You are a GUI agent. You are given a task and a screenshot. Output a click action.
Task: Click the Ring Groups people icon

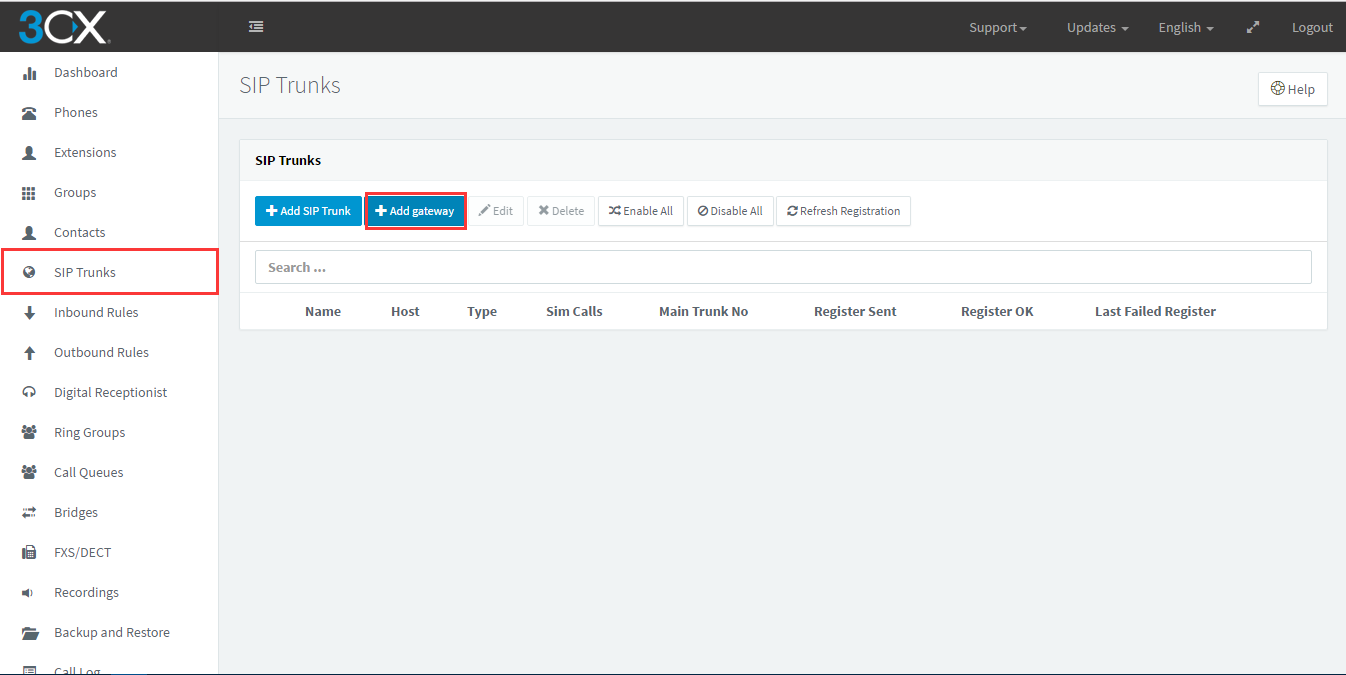coord(29,433)
